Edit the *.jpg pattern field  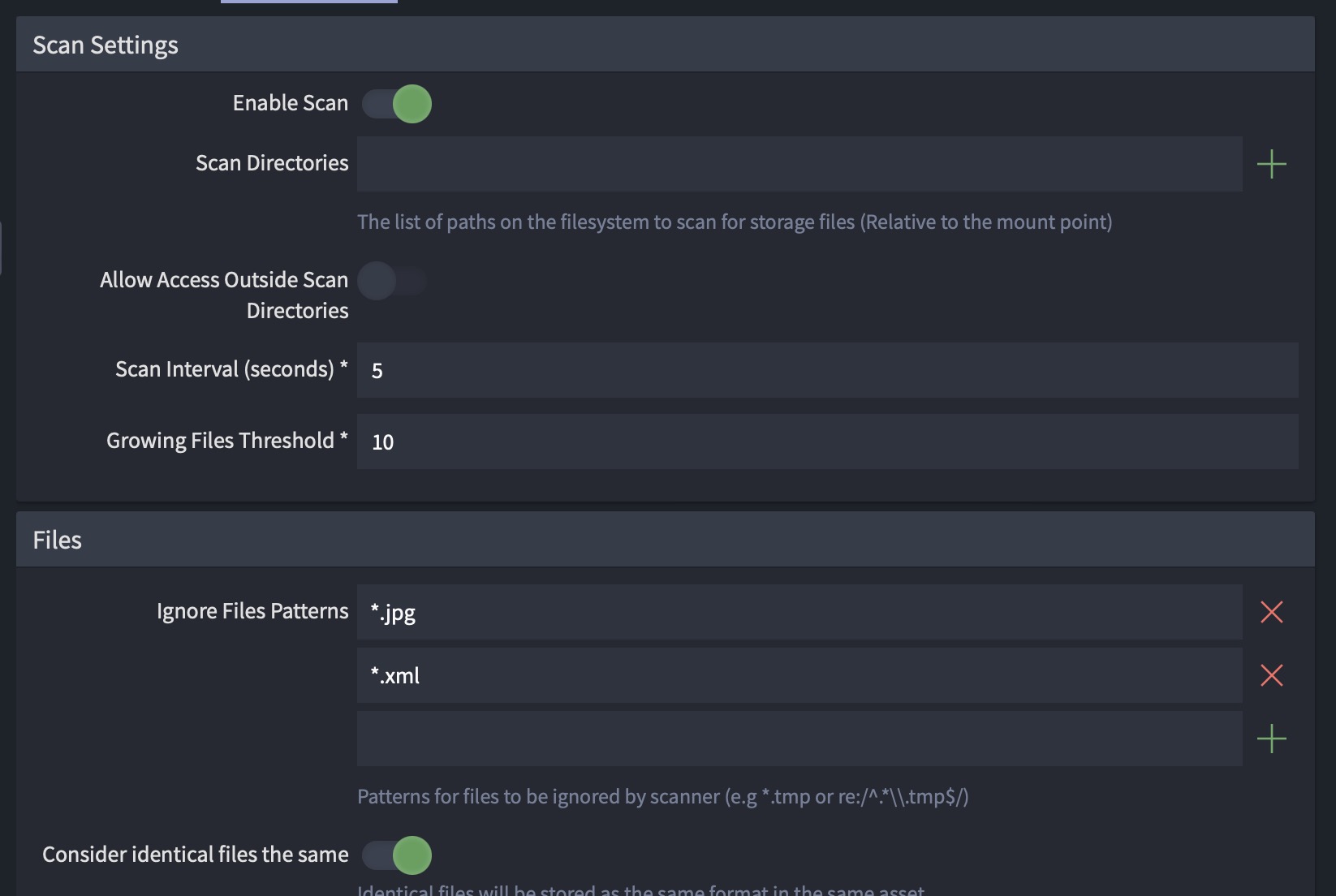[x=799, y=612]
